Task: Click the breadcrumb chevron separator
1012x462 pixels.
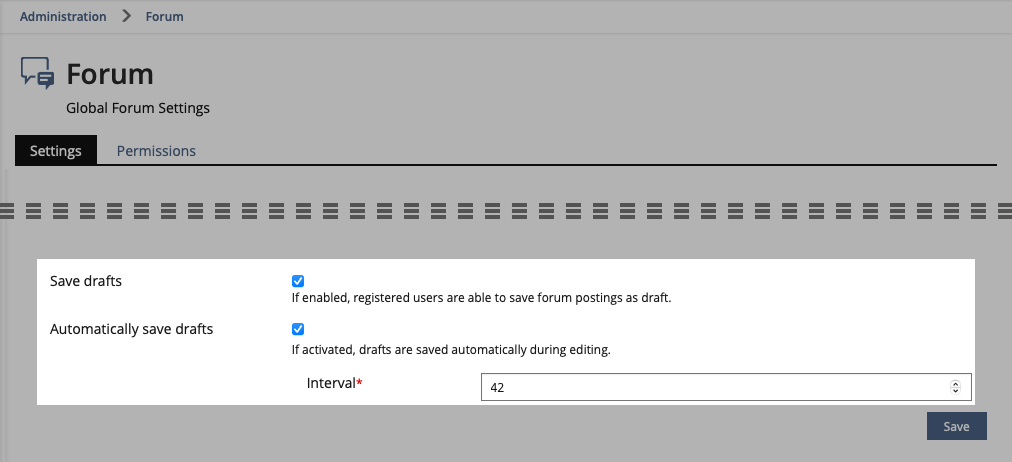Action: click(126, 16)
